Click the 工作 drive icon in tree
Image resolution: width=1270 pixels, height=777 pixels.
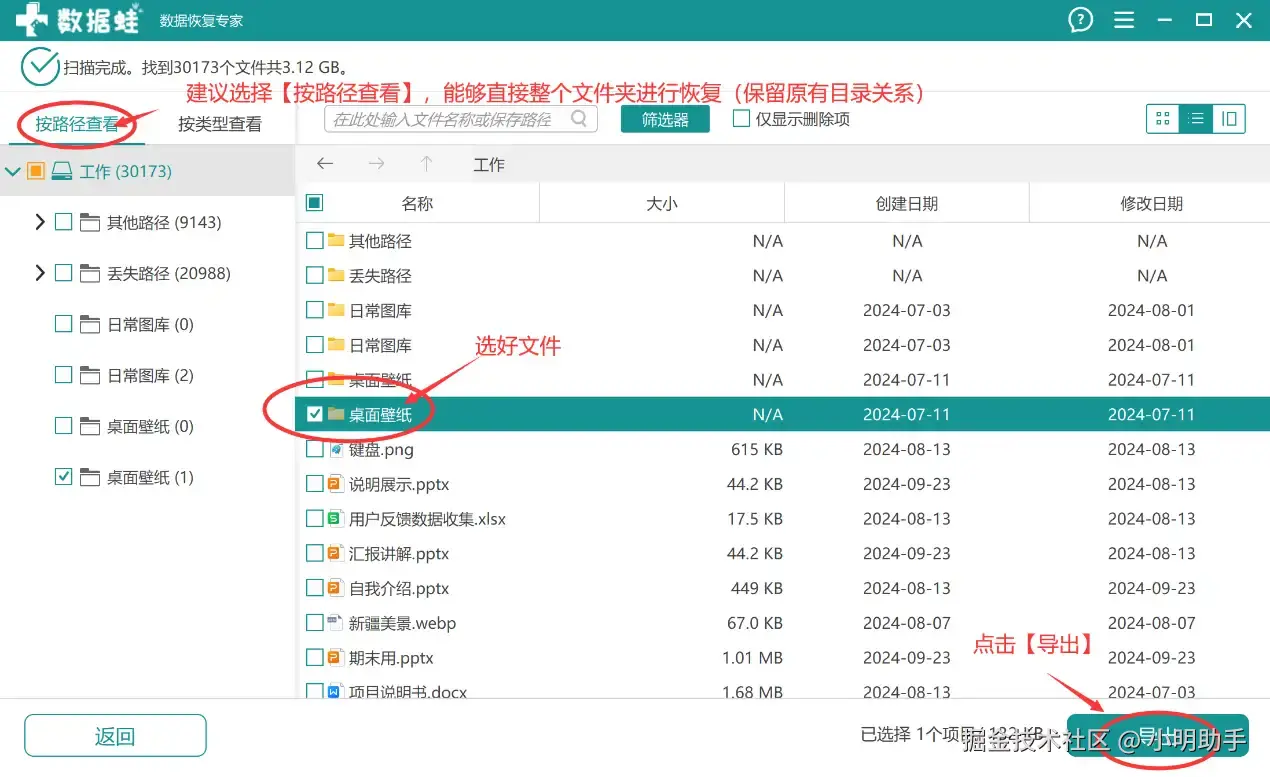[x=62, y=172]
